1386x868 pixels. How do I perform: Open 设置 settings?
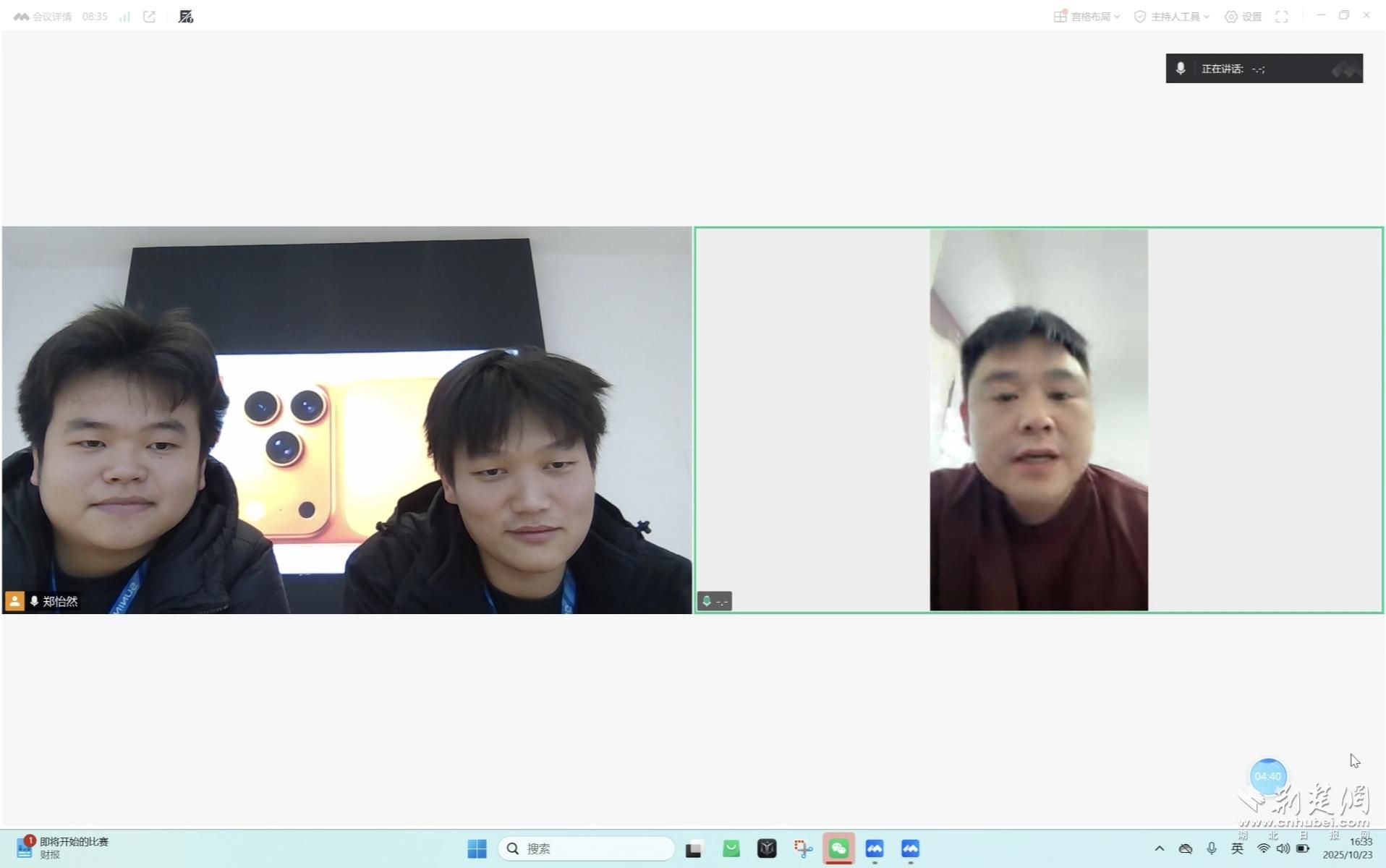tap(1243, 17)
